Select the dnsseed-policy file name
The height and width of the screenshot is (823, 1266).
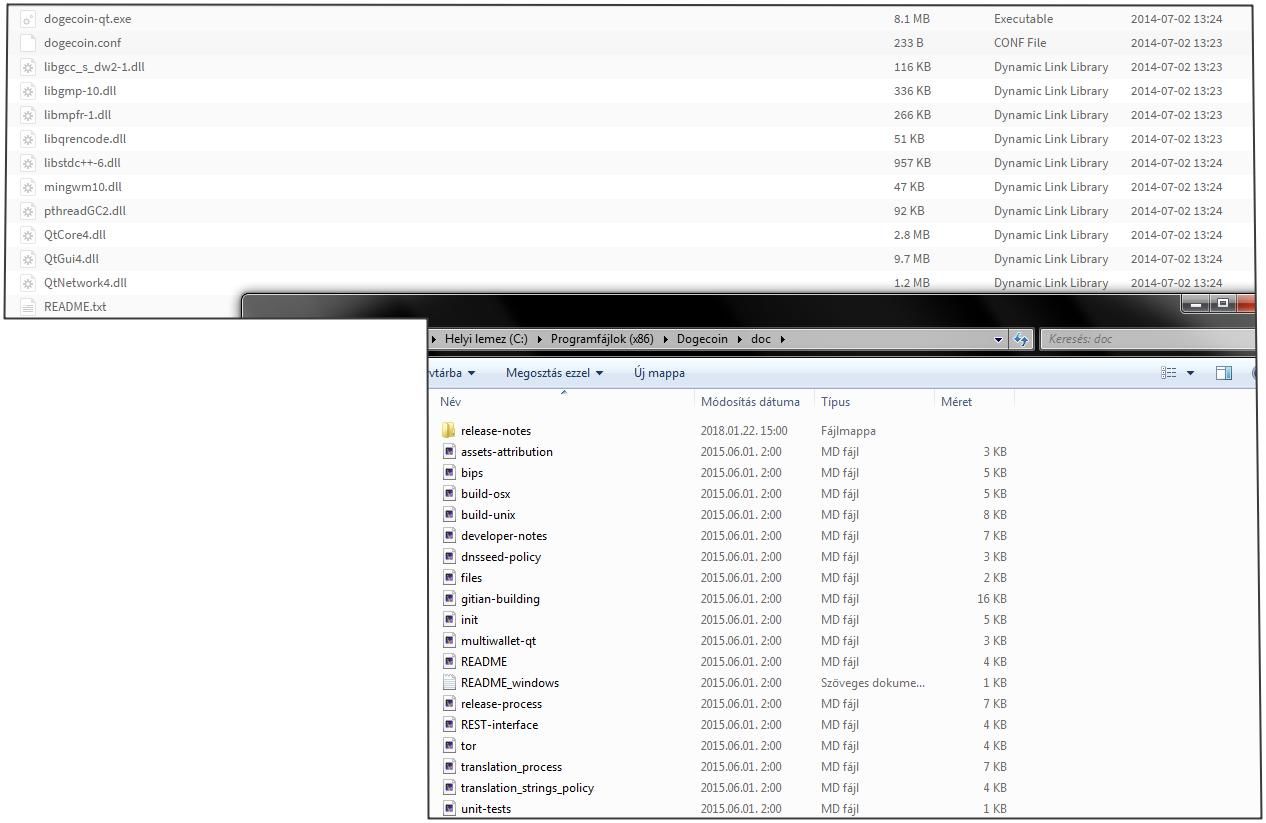pyautogui.click(x=501, y=557)
